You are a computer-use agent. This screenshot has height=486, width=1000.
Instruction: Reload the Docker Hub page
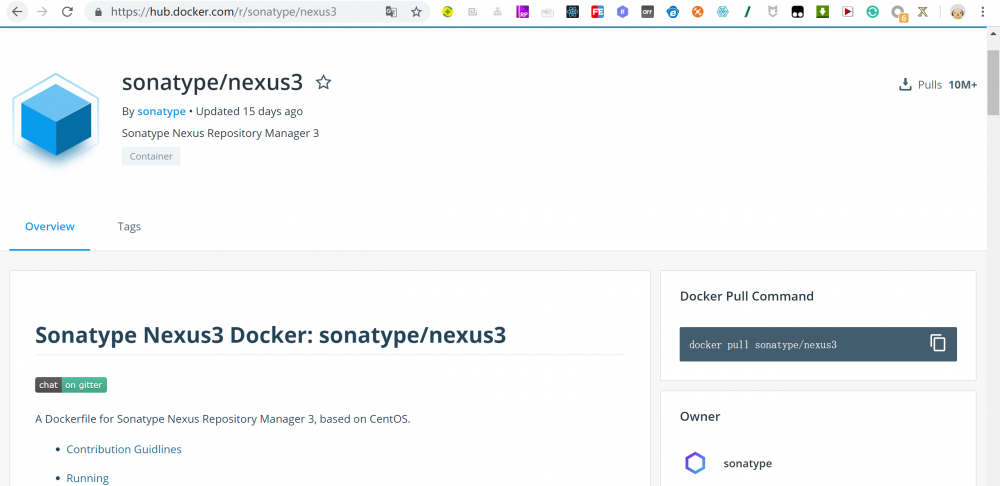coord(67,12)
